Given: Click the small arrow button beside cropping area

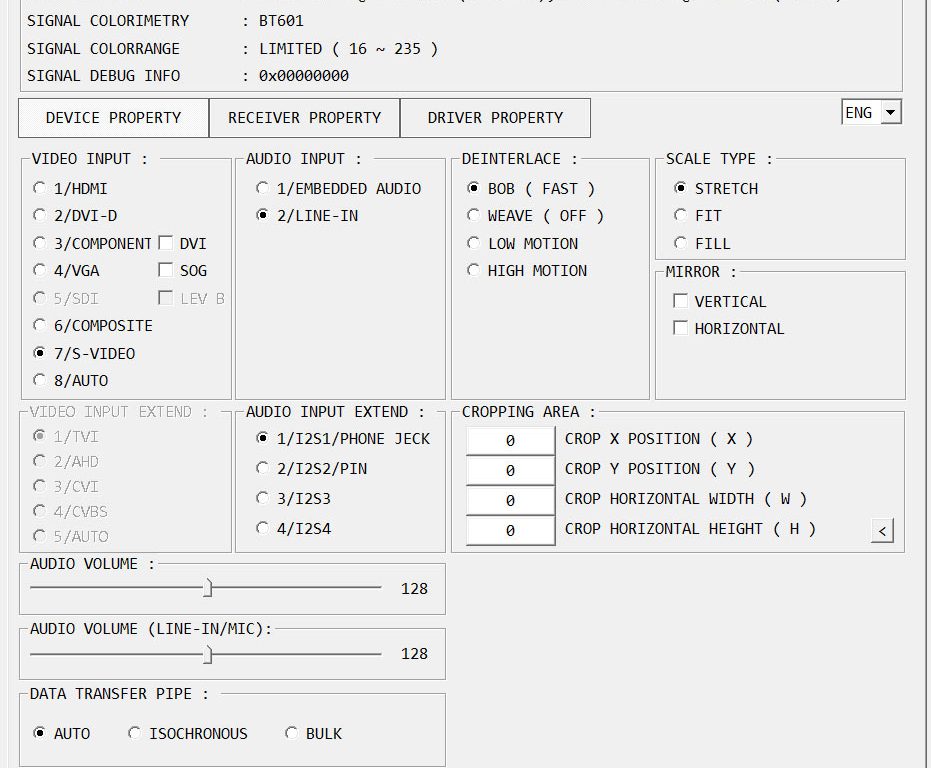Looking at the screenshot, I should click(881, 531).
